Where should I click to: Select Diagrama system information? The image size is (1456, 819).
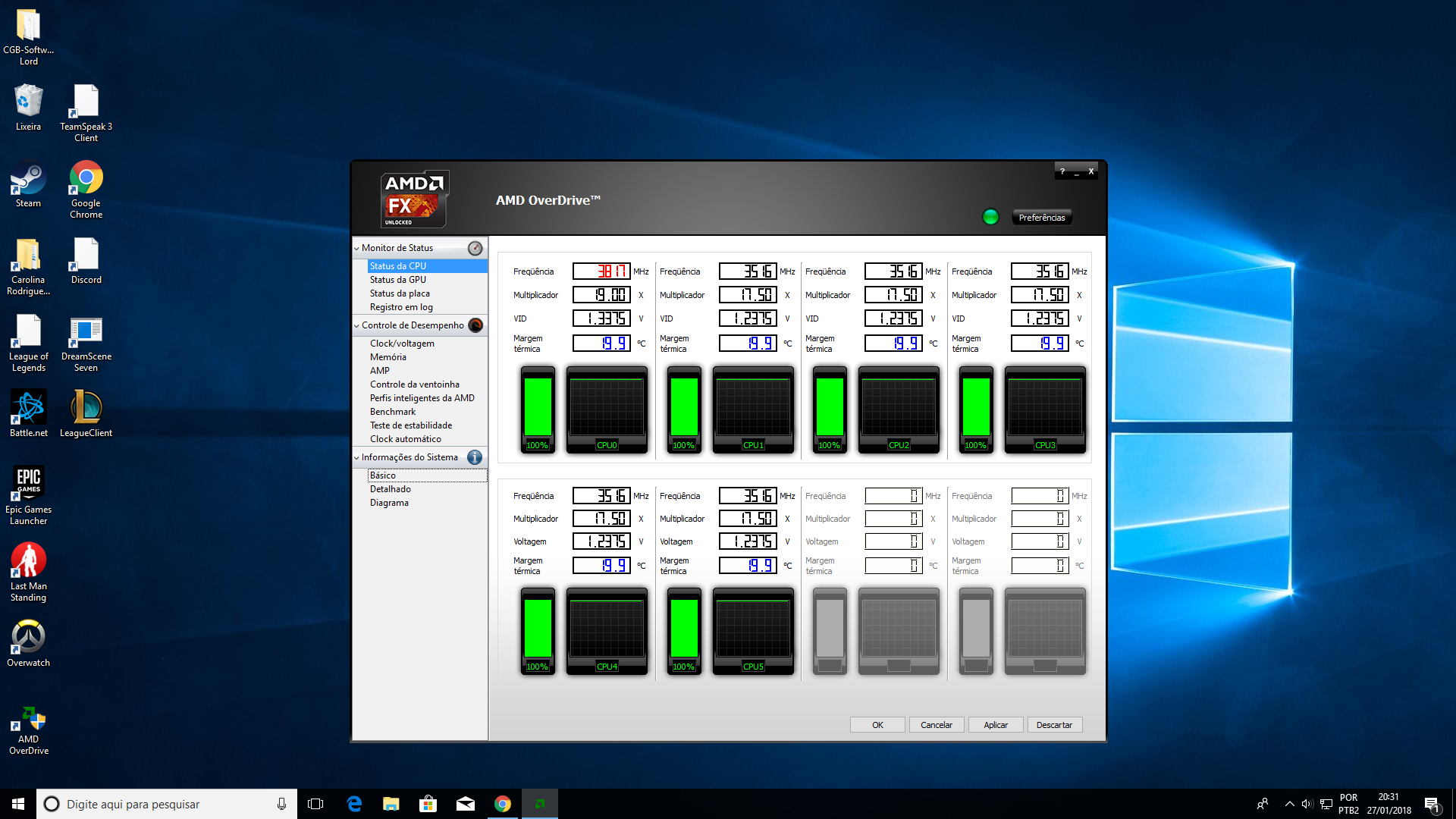point(389,503)
